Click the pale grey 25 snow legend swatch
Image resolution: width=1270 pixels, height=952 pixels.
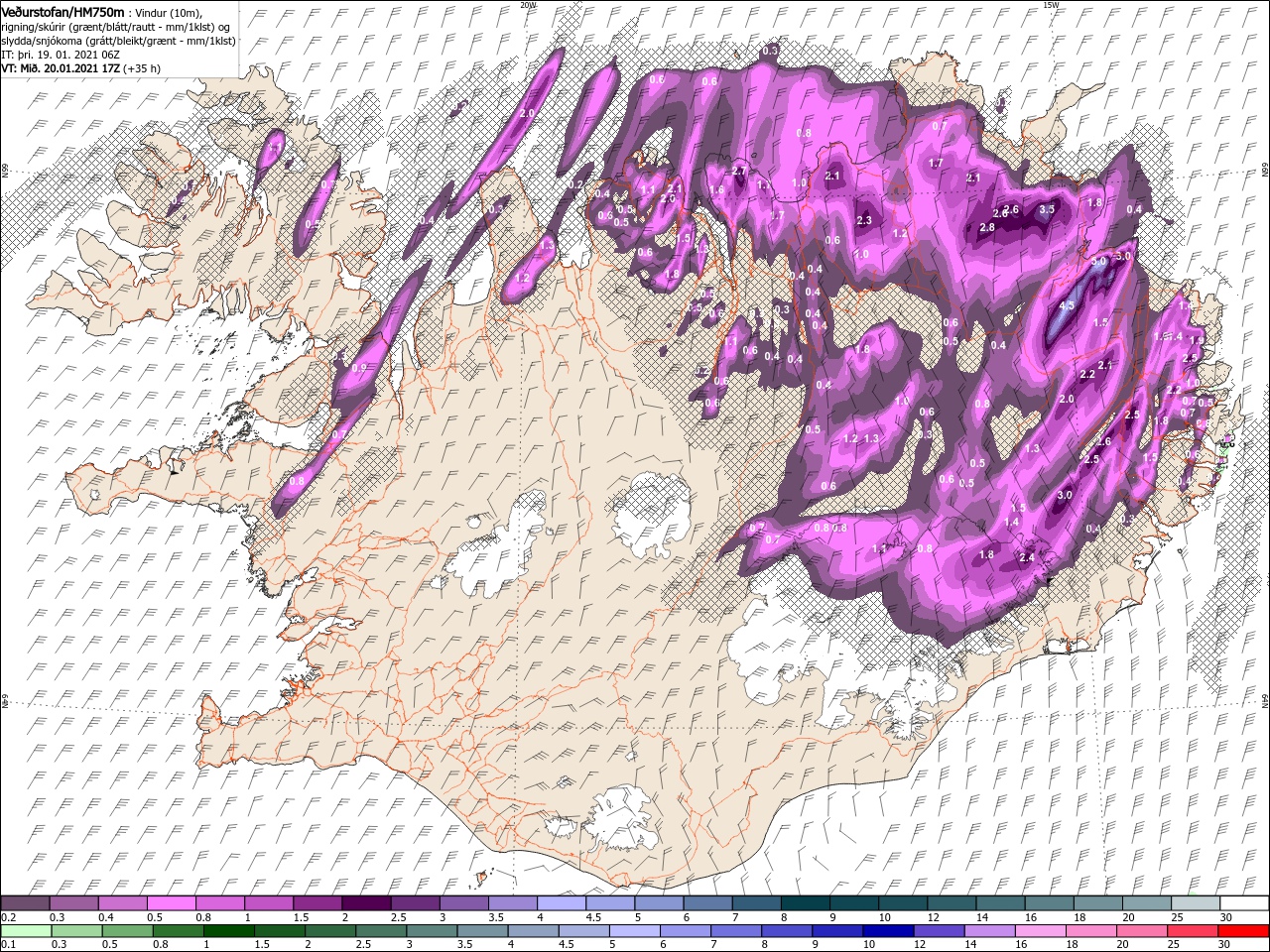(1196, 903)
